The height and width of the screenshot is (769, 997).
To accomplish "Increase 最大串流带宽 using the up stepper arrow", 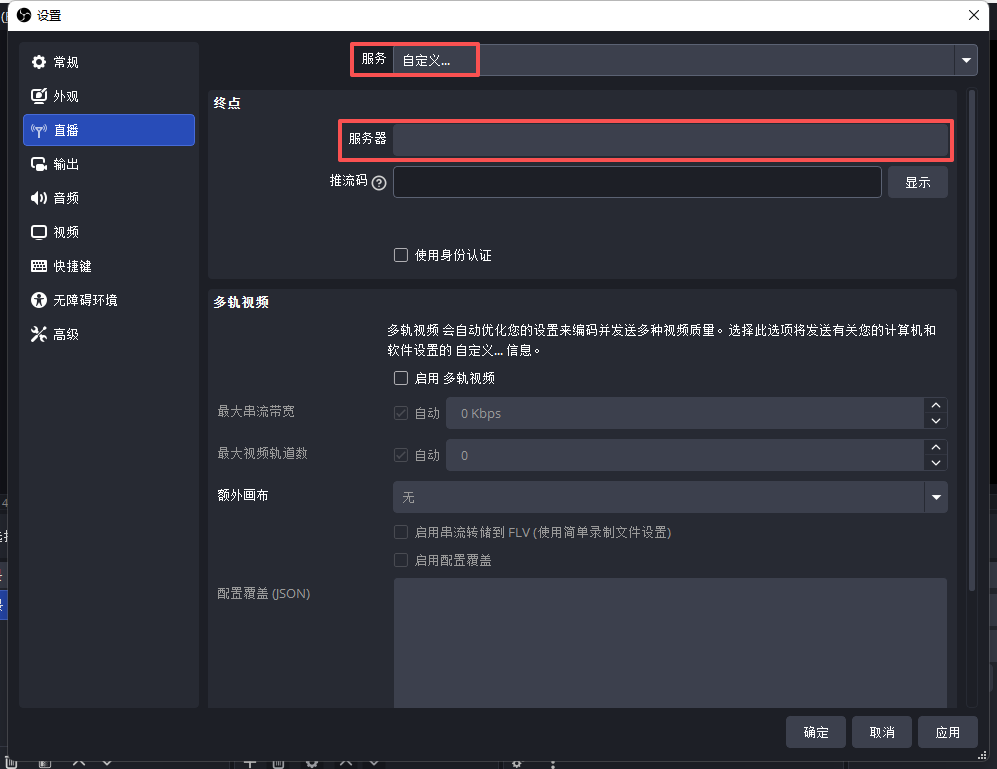I will coord(935,406).
